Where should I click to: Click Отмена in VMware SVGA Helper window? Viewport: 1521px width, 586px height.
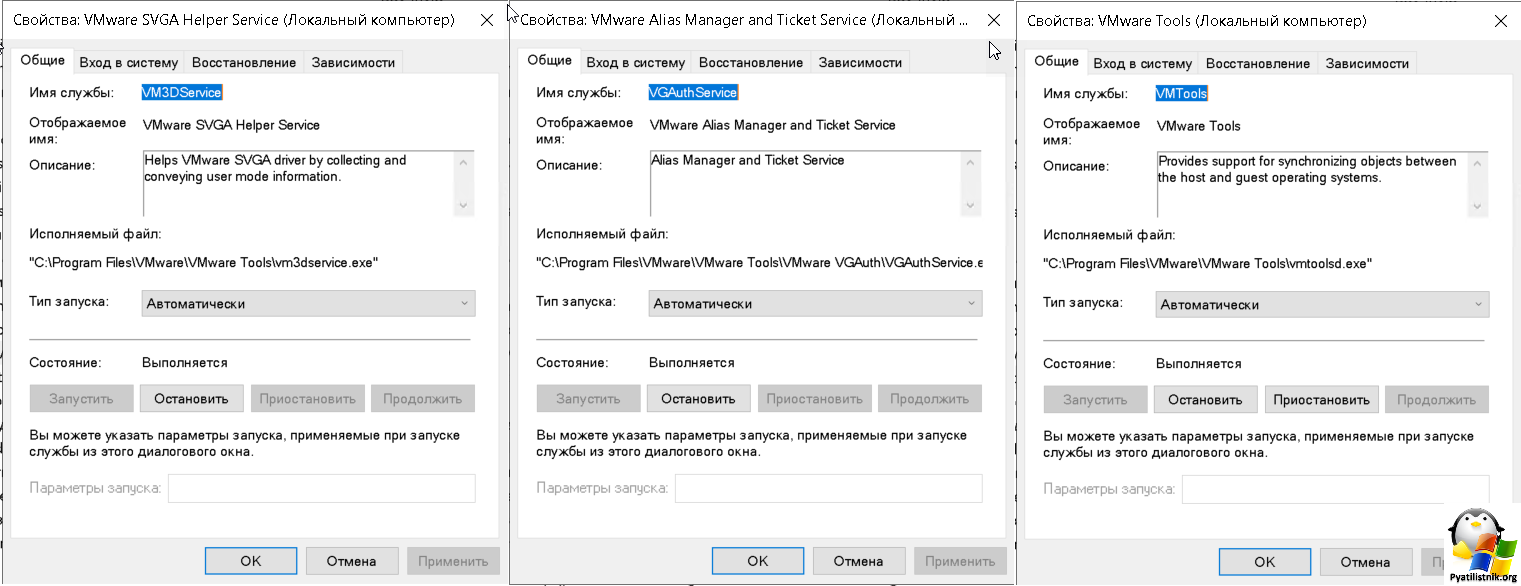click(x=352, y=561)
